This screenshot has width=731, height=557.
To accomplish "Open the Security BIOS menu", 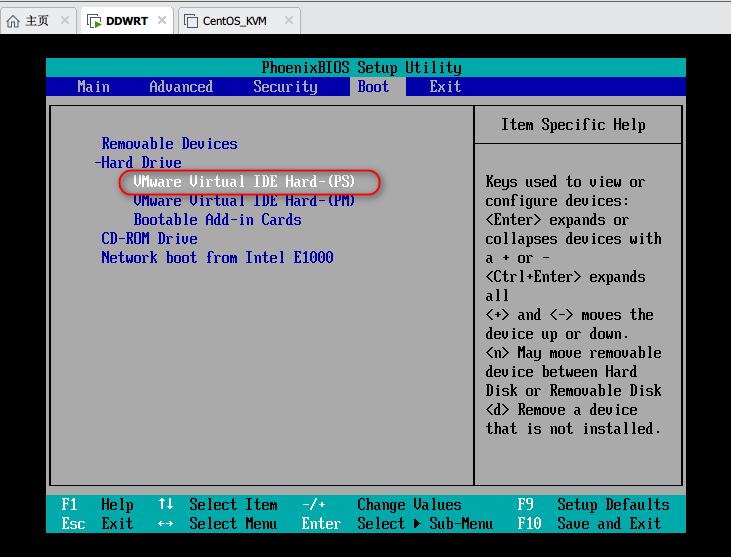I will (285, 87).
